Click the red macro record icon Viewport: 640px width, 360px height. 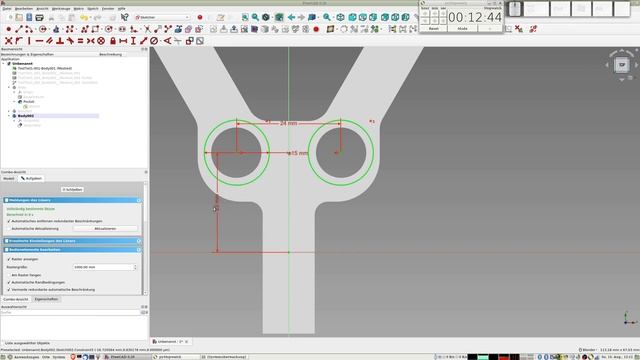[x=200, y=17]
